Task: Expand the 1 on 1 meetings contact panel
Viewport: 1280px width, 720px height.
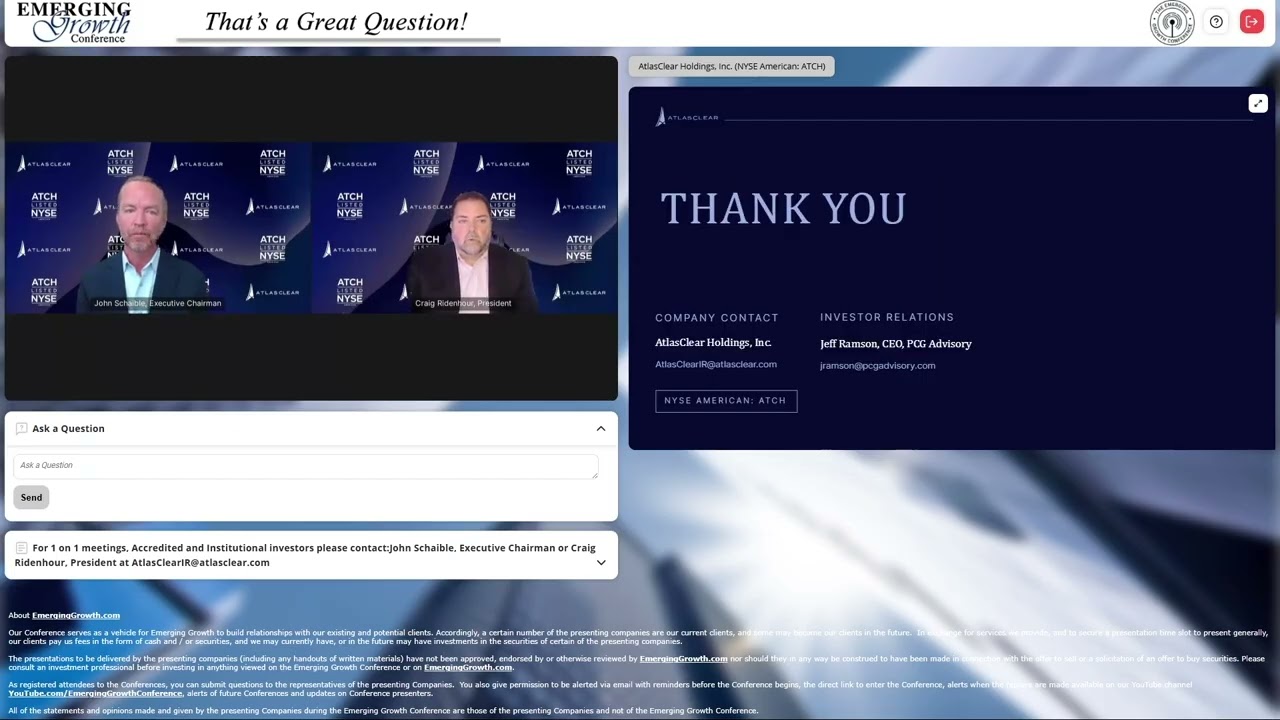Action: [x=601, y=563]
